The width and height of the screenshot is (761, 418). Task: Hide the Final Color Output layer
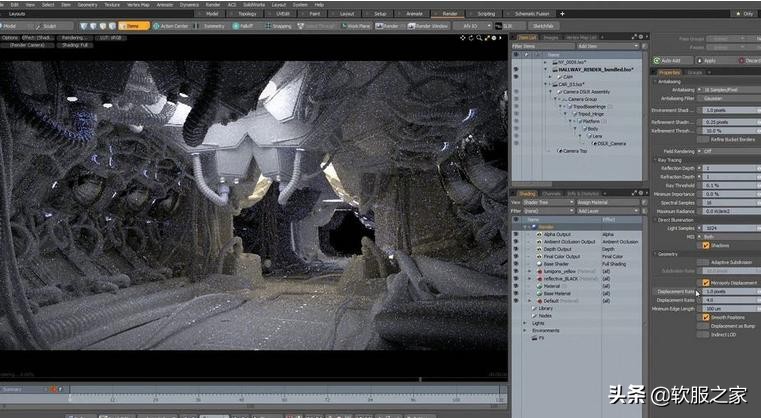(516, 255)
